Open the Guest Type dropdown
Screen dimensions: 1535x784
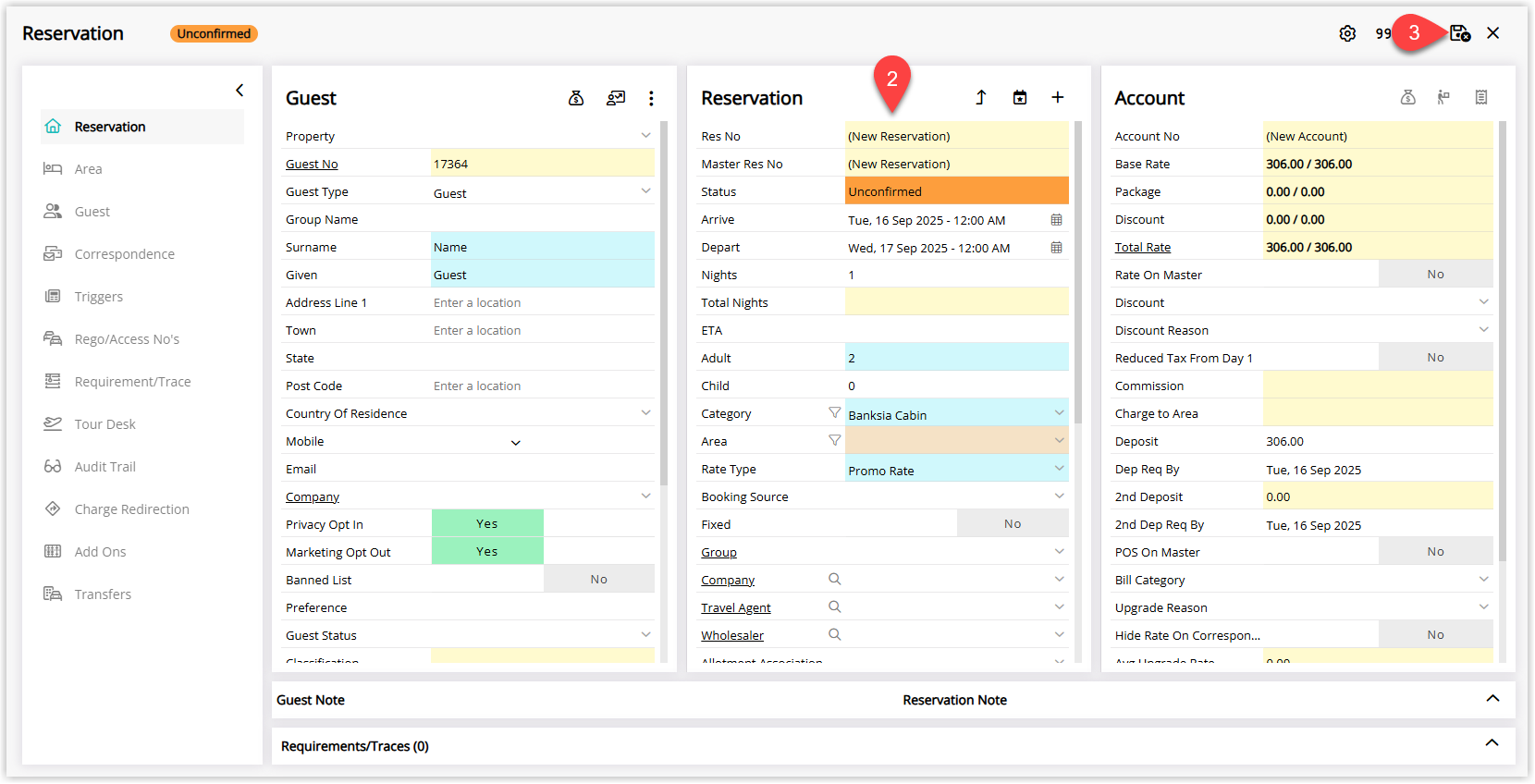coord(645,191)
